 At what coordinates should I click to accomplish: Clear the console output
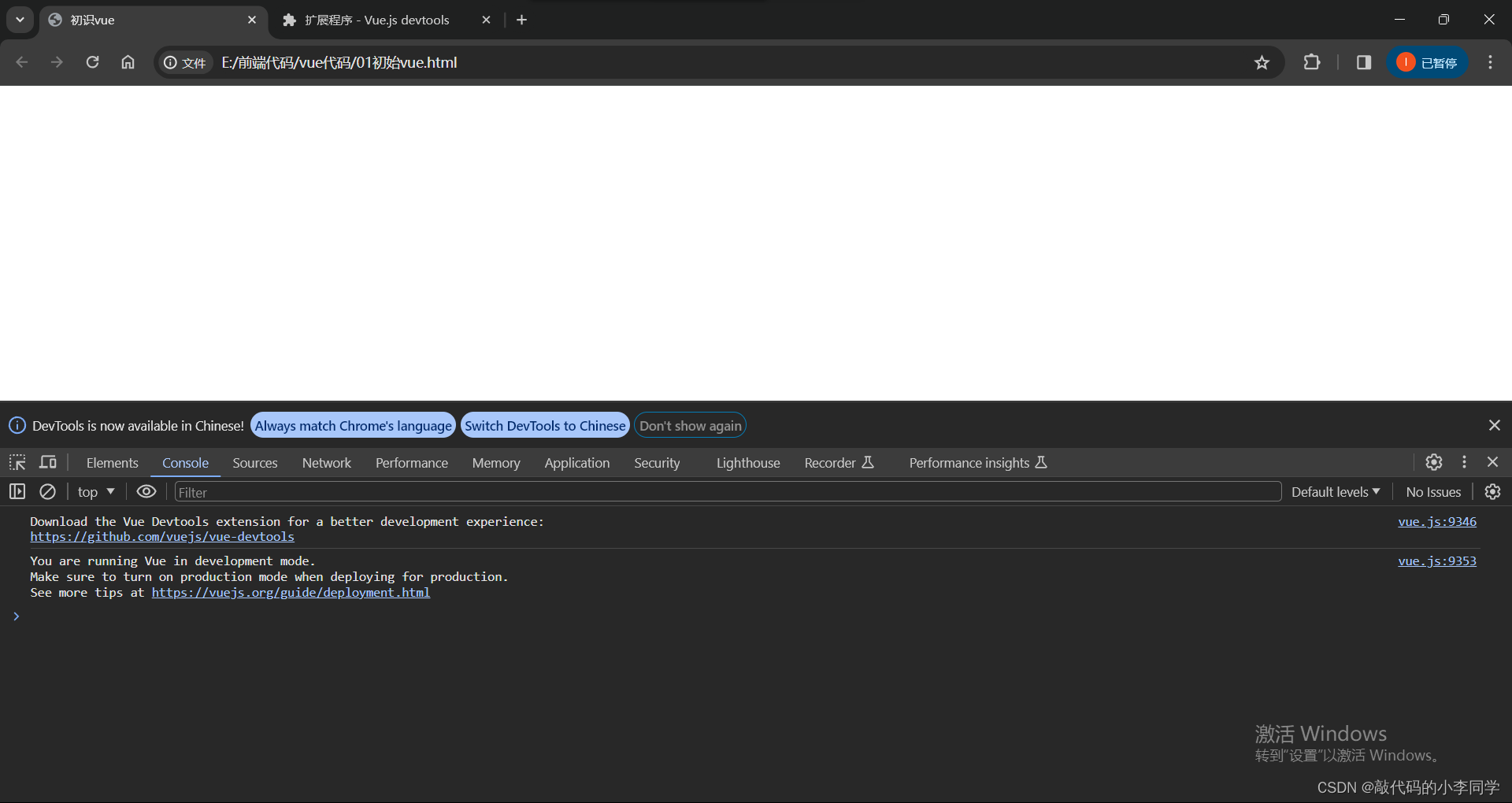47,491
